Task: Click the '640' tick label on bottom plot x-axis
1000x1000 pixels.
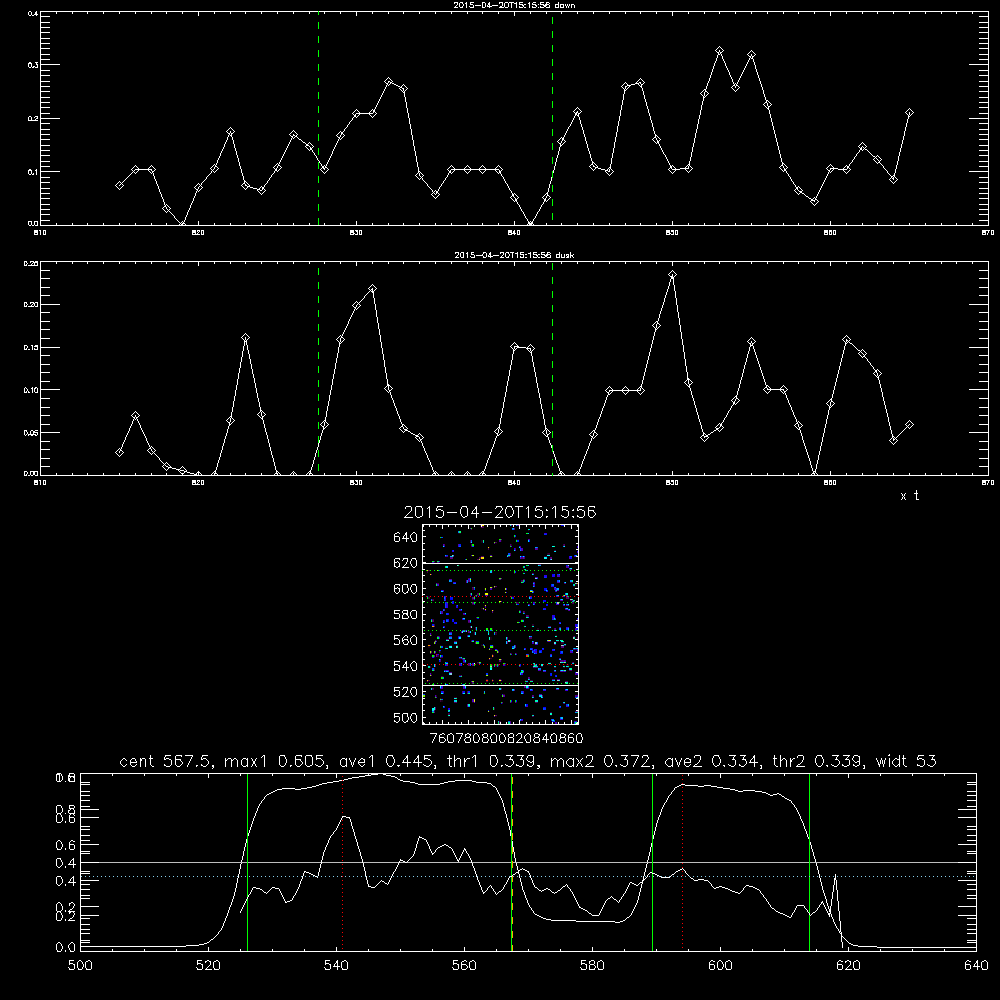Action: (x=976, y=966)
